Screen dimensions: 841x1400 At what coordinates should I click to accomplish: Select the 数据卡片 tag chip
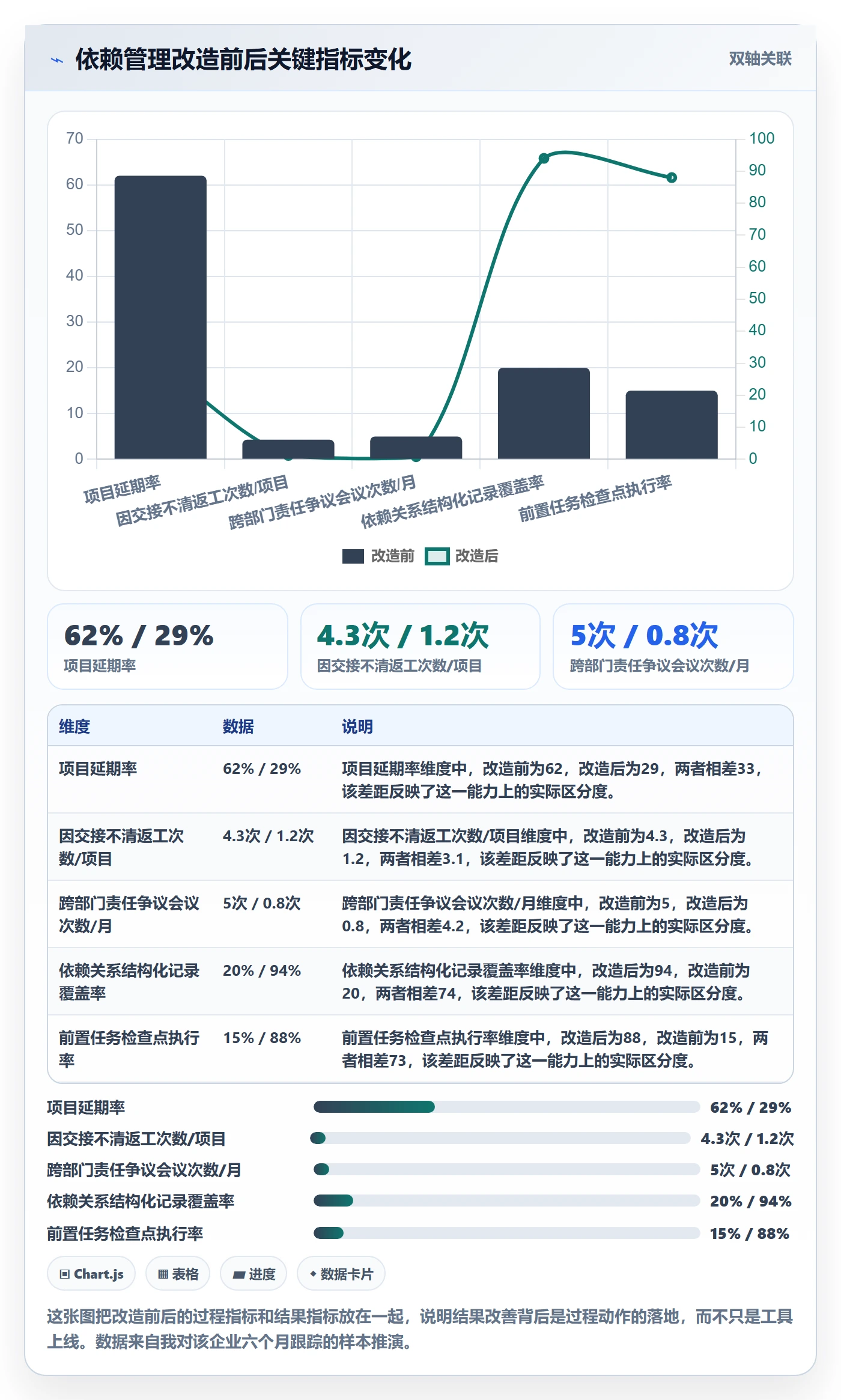(341, 1274)
